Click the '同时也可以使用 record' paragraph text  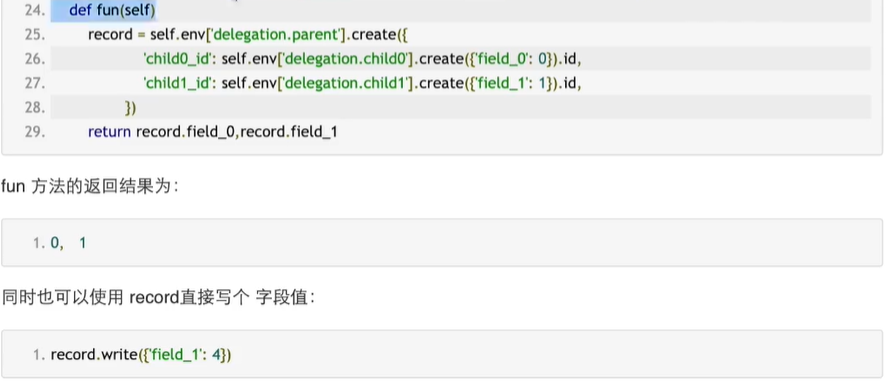(158, 298)
